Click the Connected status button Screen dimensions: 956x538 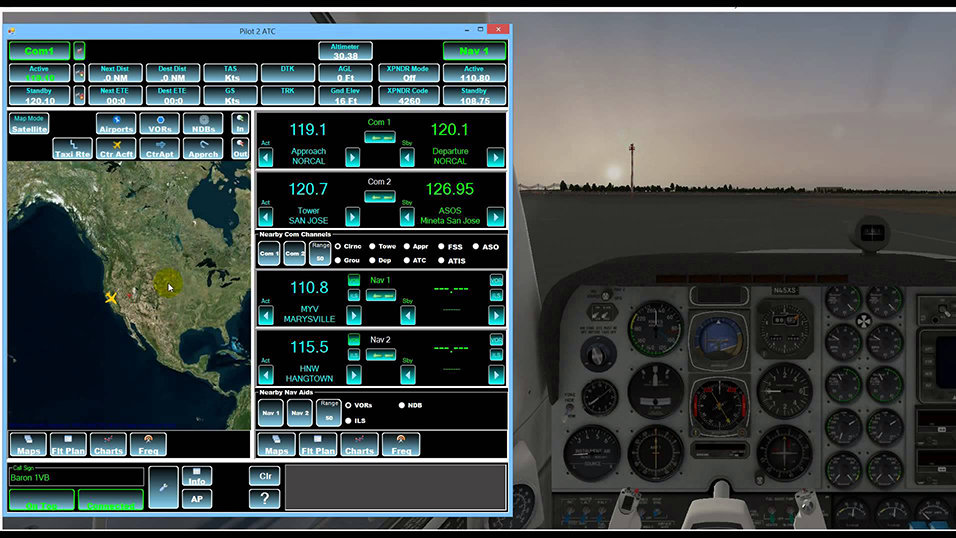point(111,500)
